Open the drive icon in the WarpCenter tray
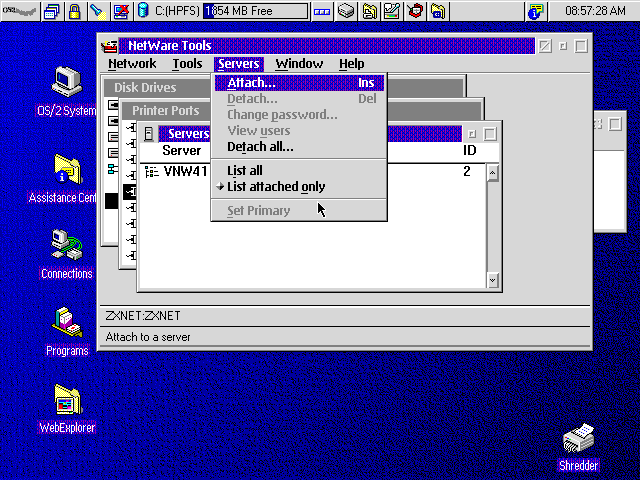 pos(346,11)
